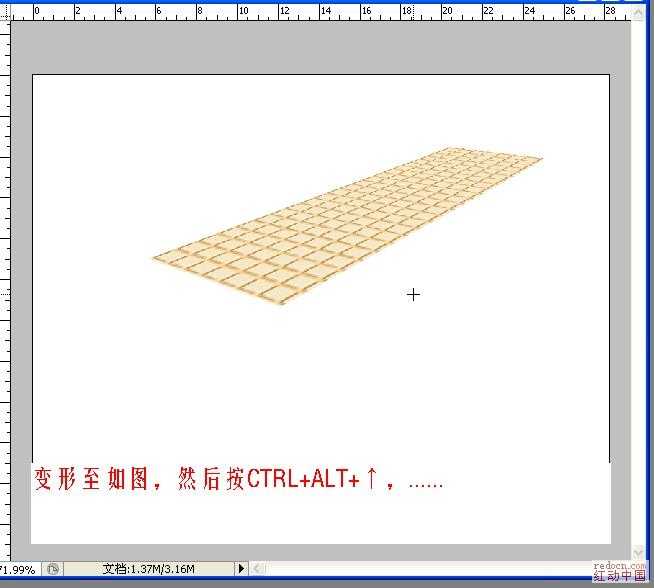
Task: Click the 0 mark on horizontal ruler
Action: point(37,11)
